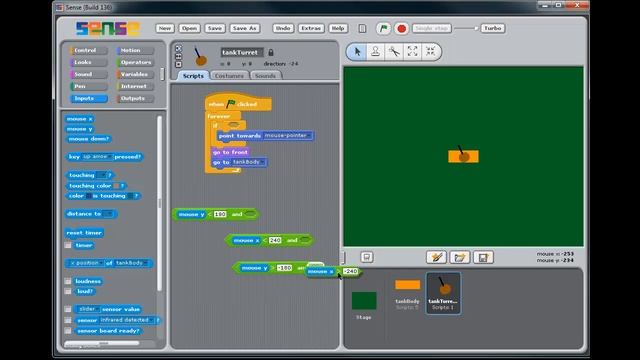The width and height of the screenshot is (640, 360).
Task: Select the arrow pointer tool
Action: coord(357,52)
